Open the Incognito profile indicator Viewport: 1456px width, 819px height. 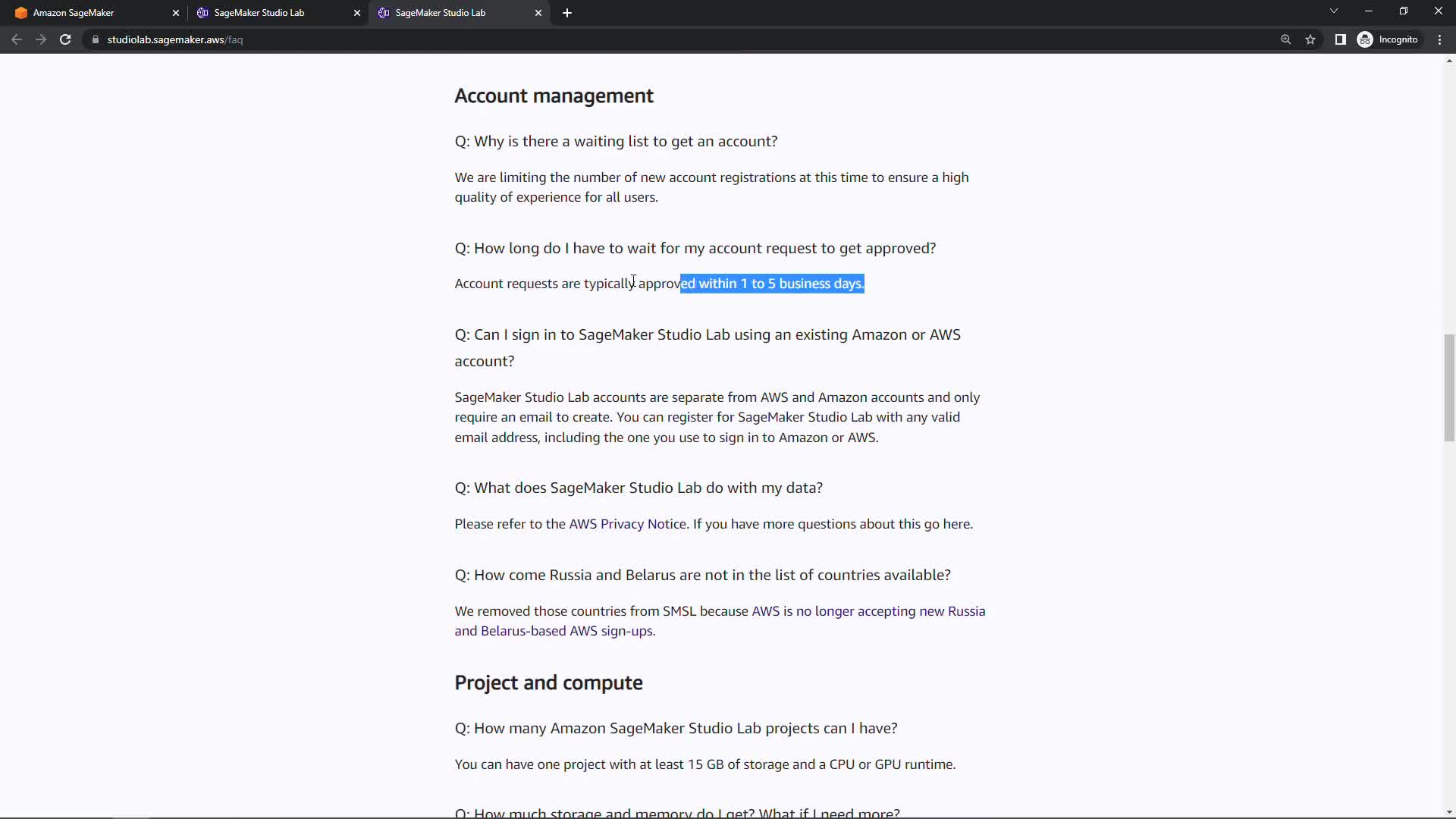click(x=1388, y=39)
